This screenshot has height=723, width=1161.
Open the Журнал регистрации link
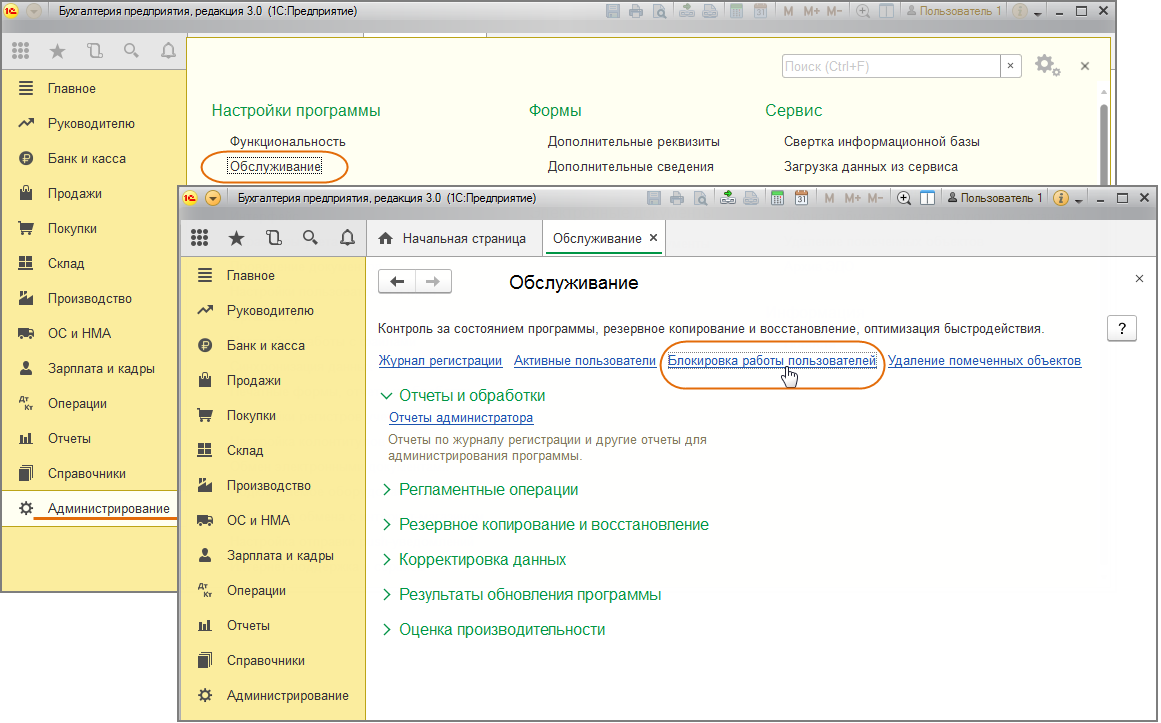click(x=440, y=361)
